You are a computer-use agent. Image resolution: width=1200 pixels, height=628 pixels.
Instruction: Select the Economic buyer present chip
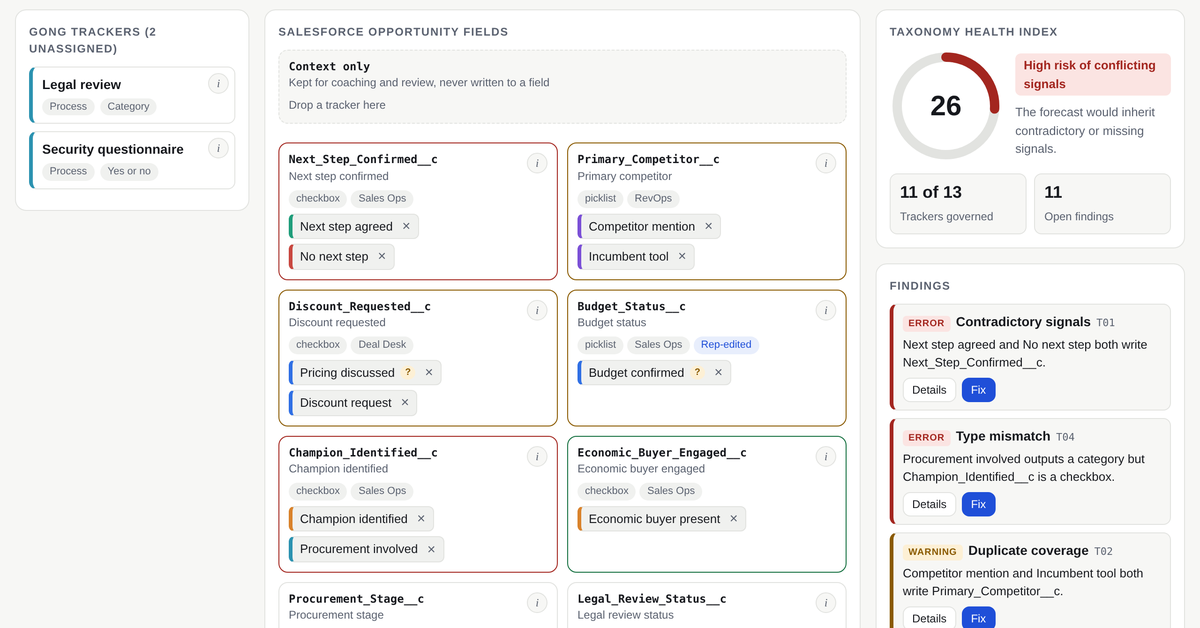click(x=662, y=518)
